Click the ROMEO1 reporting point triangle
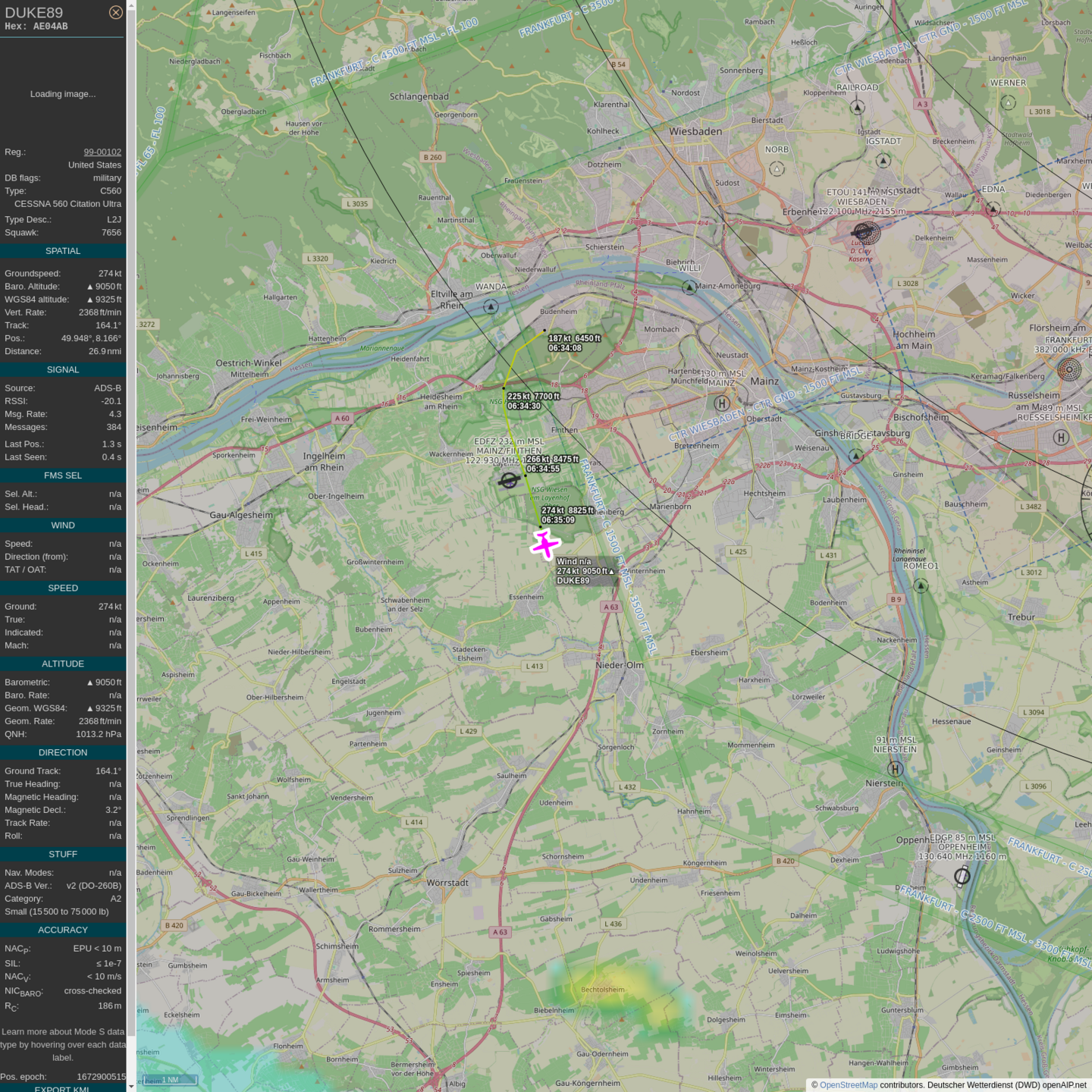 (921, 585)
